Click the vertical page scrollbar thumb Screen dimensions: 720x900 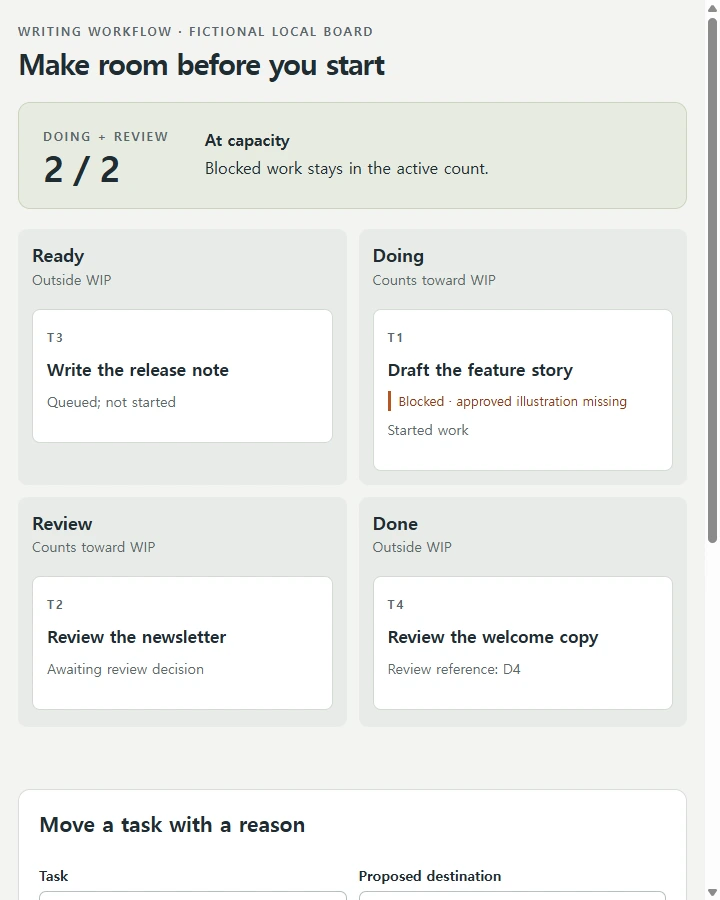[712, 280]
